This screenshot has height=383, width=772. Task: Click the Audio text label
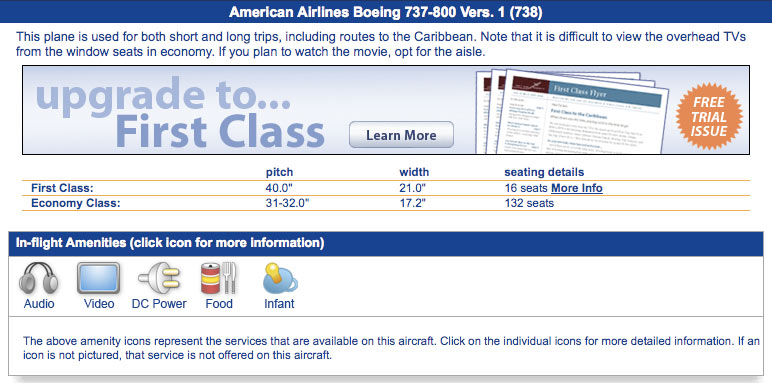point(39,304)
